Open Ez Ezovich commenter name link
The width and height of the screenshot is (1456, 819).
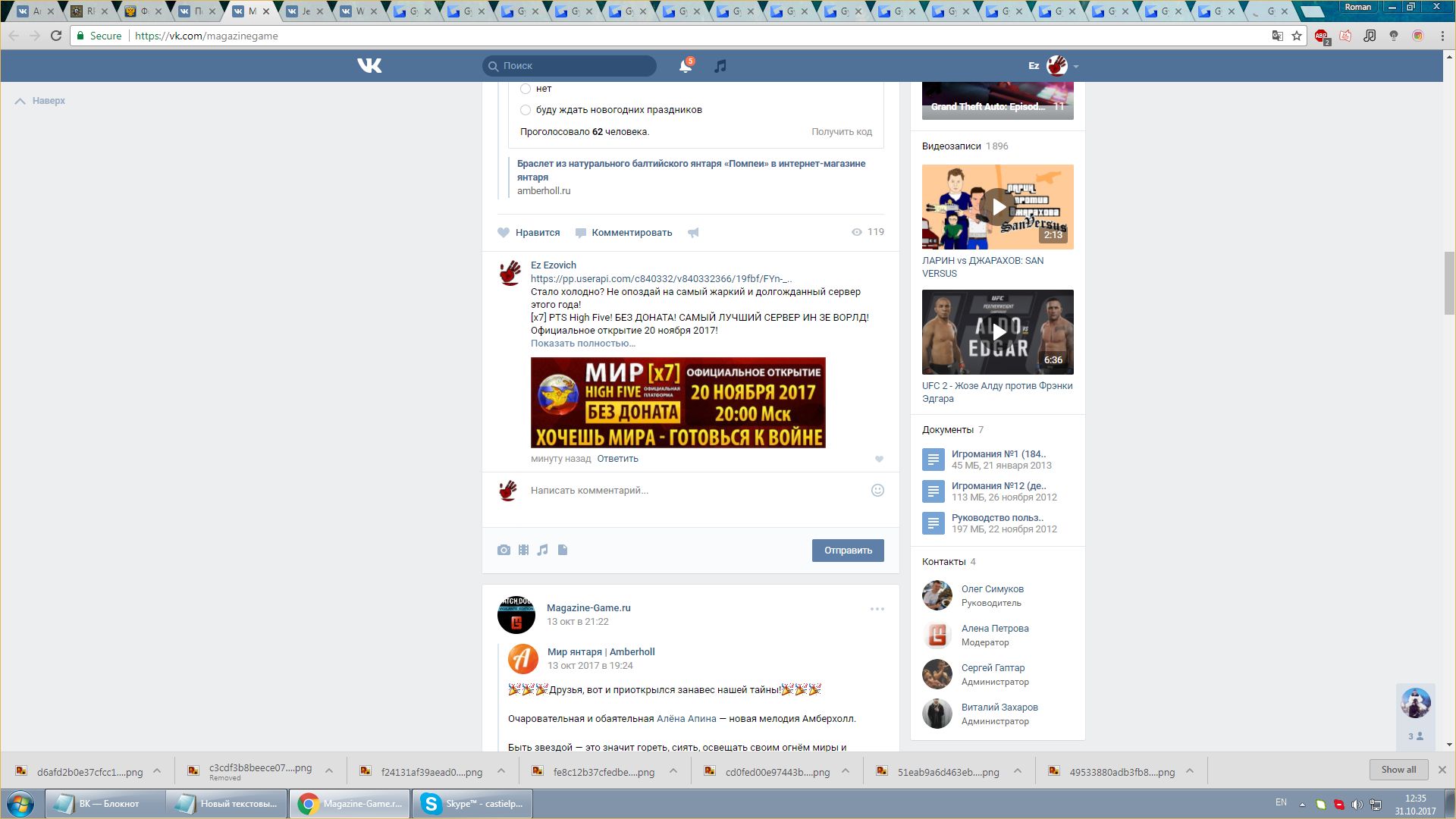[554, 265]
